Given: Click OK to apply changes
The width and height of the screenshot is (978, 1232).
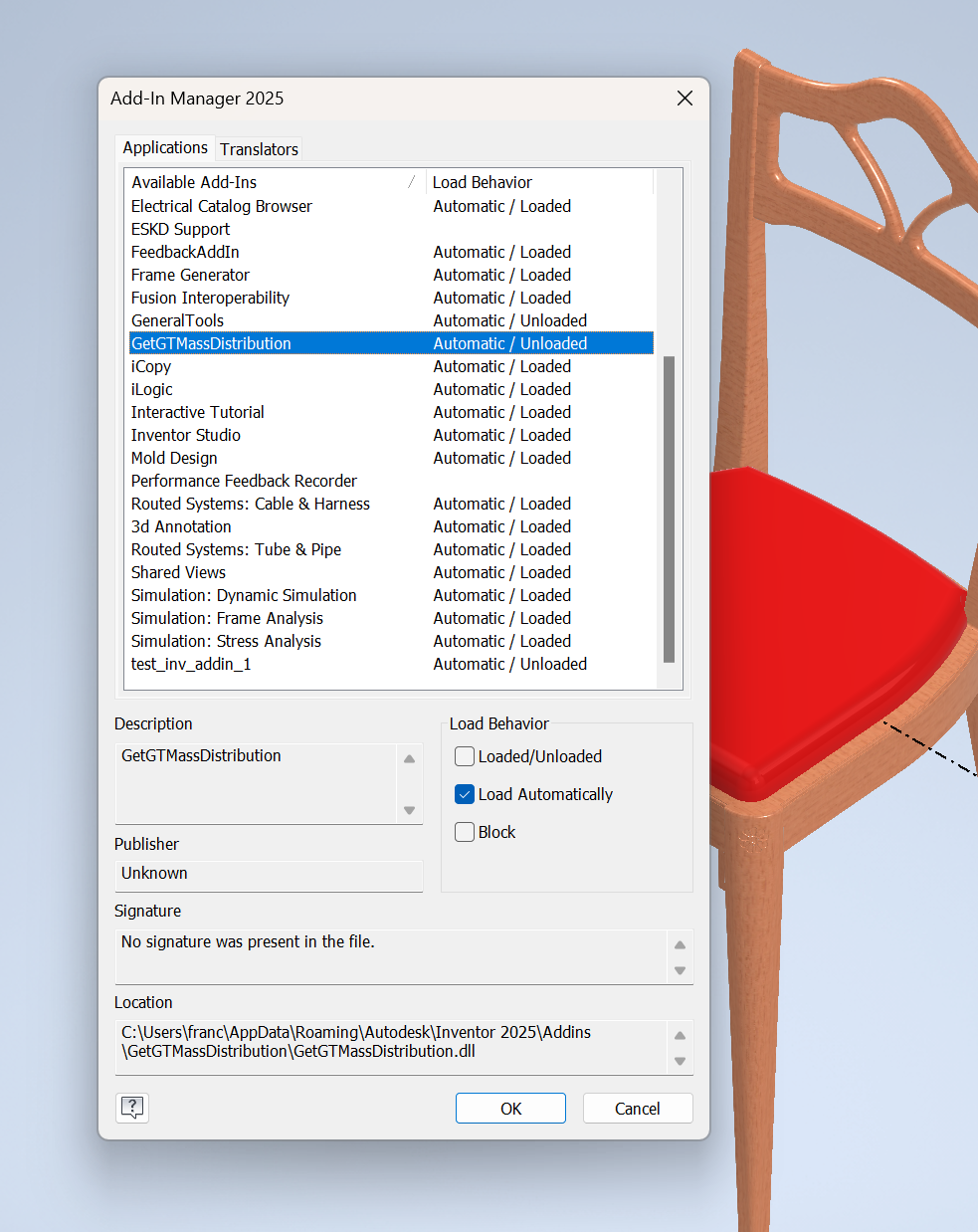Looking at the screenshot, I should pyautogui.click(x=509, y=1108).
